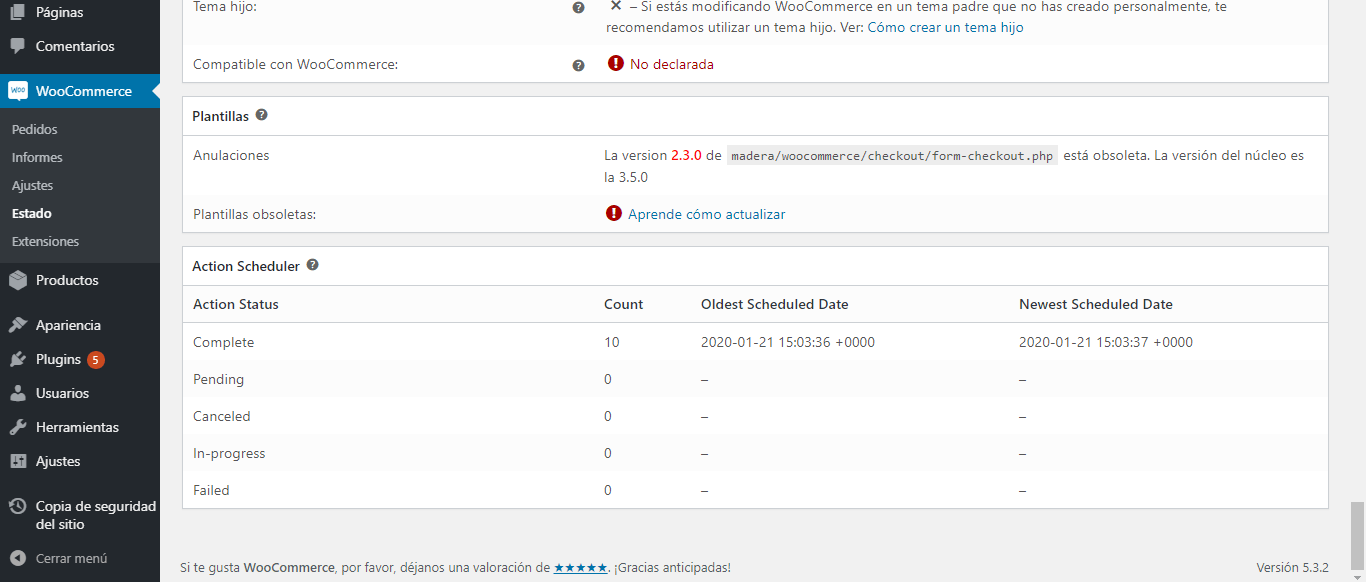Click the Versión 5.3.2 footer text

click(1293, 567)
